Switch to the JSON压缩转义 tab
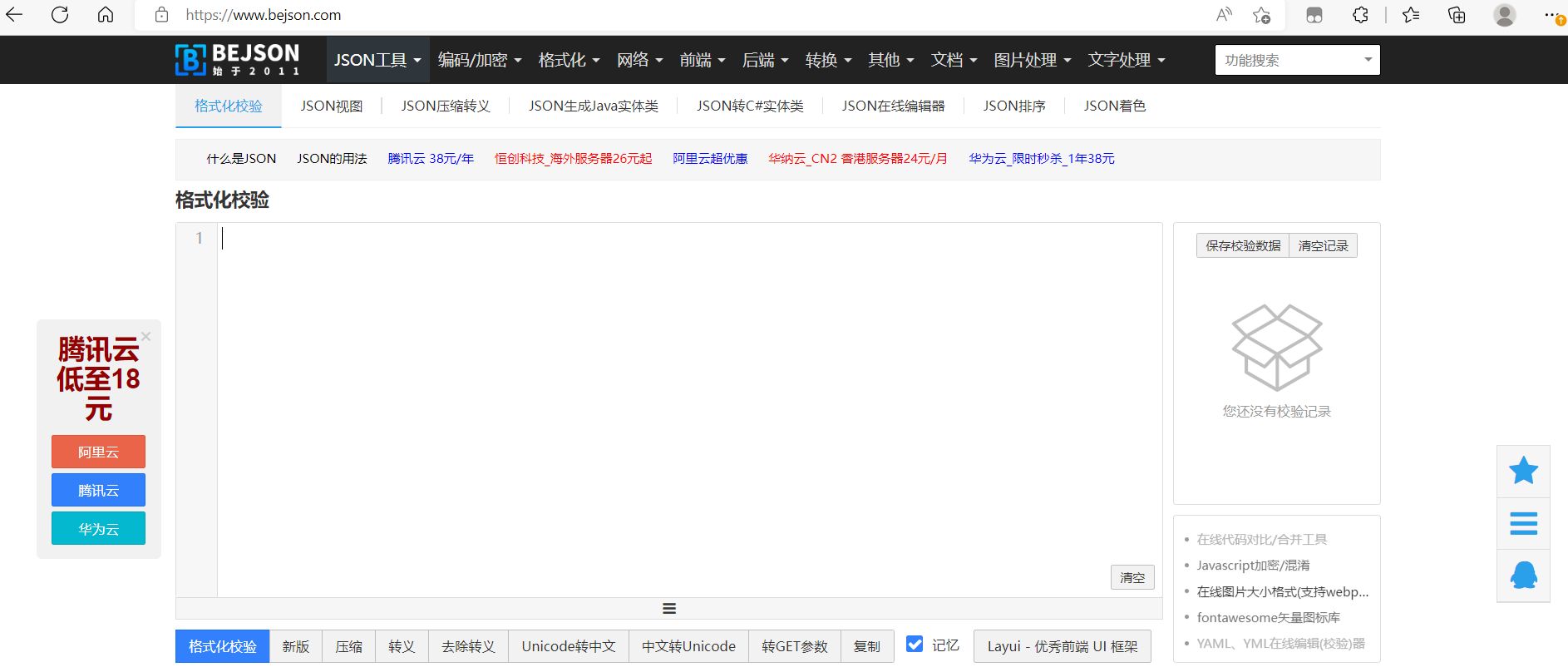Screen dimensions: 1568x672 tap(446, 106)
